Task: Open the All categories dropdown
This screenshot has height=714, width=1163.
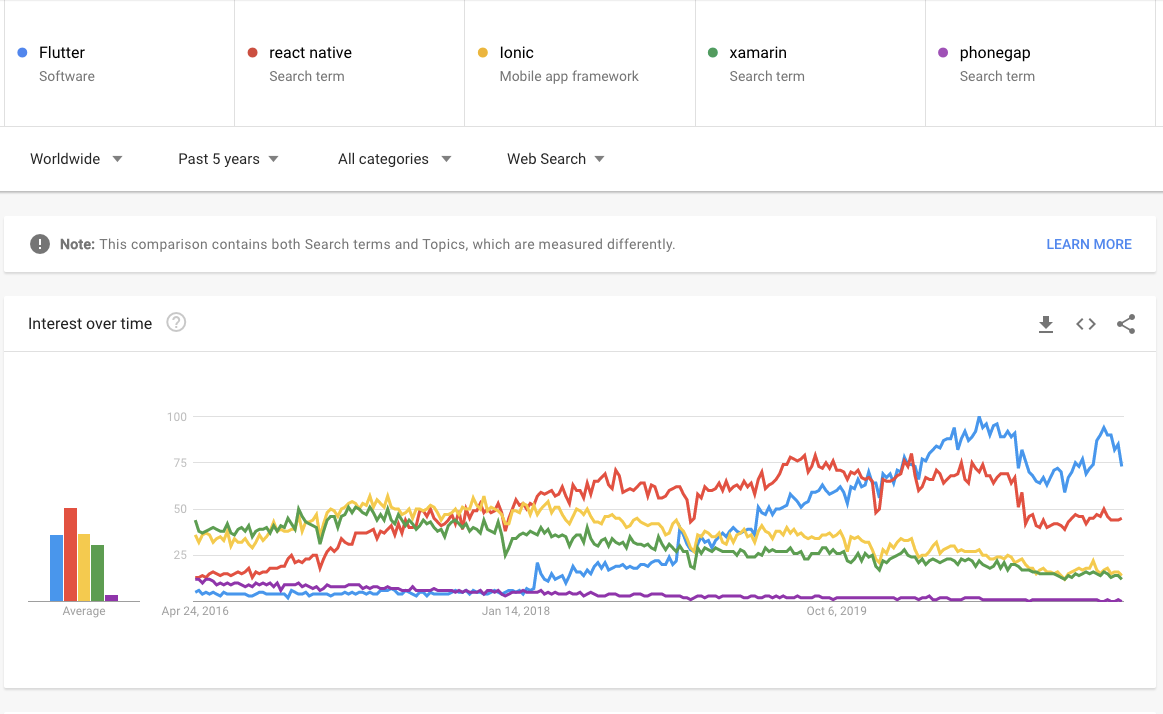Action: pos(394,159)
